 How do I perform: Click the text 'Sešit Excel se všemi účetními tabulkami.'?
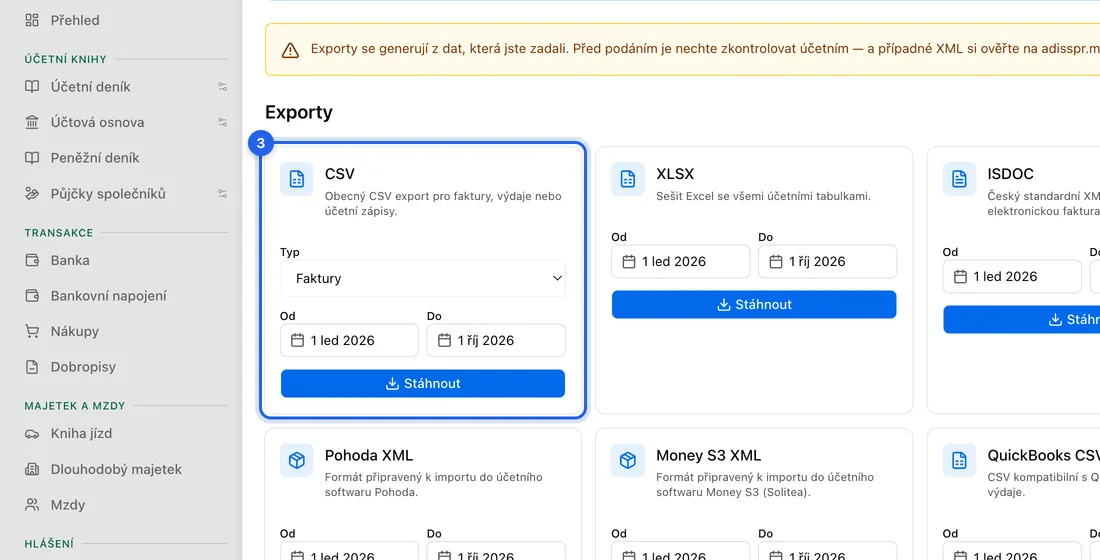tap(763, 196)
